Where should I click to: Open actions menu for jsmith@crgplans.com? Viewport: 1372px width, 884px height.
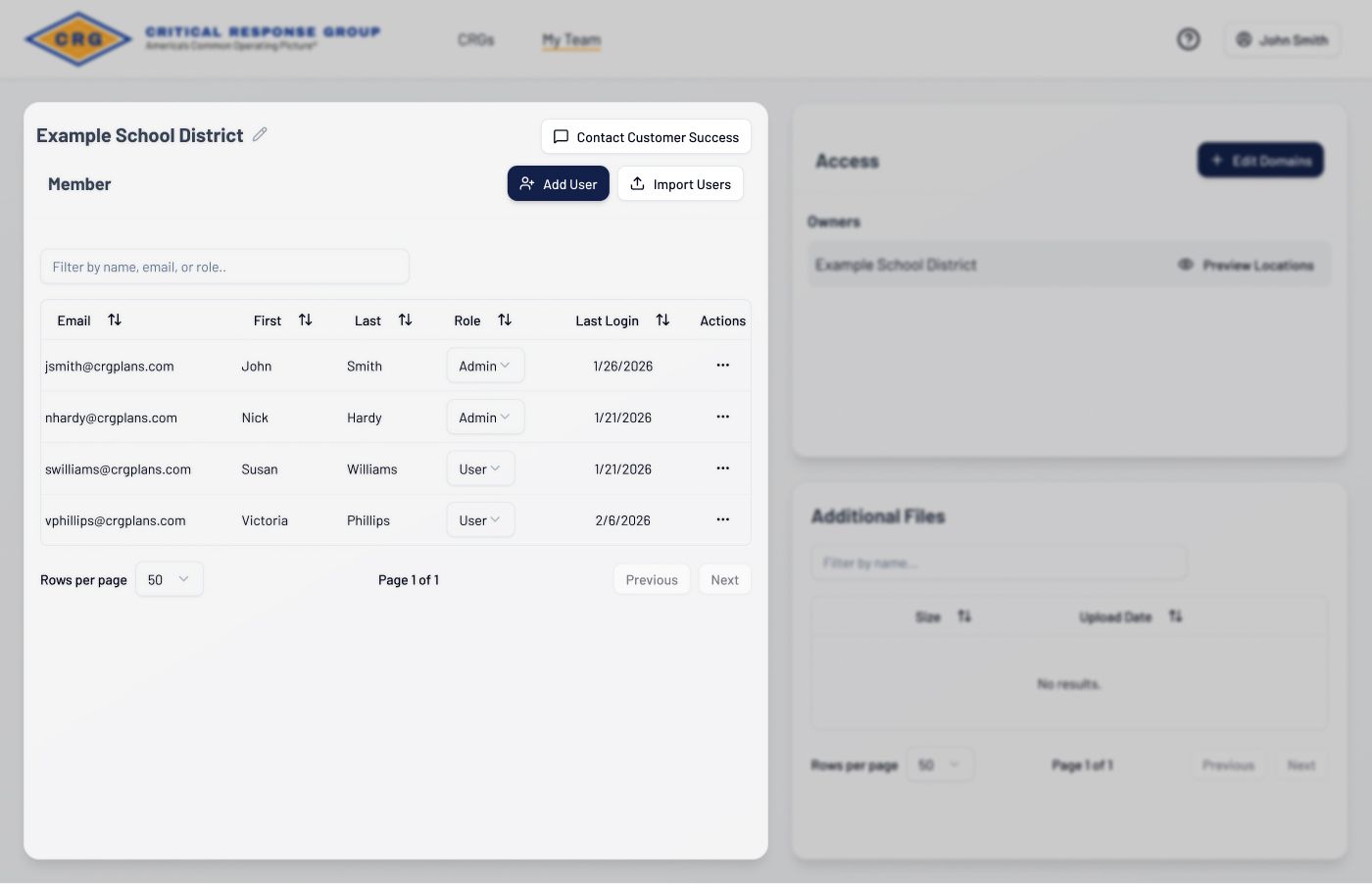pos(722,366)
